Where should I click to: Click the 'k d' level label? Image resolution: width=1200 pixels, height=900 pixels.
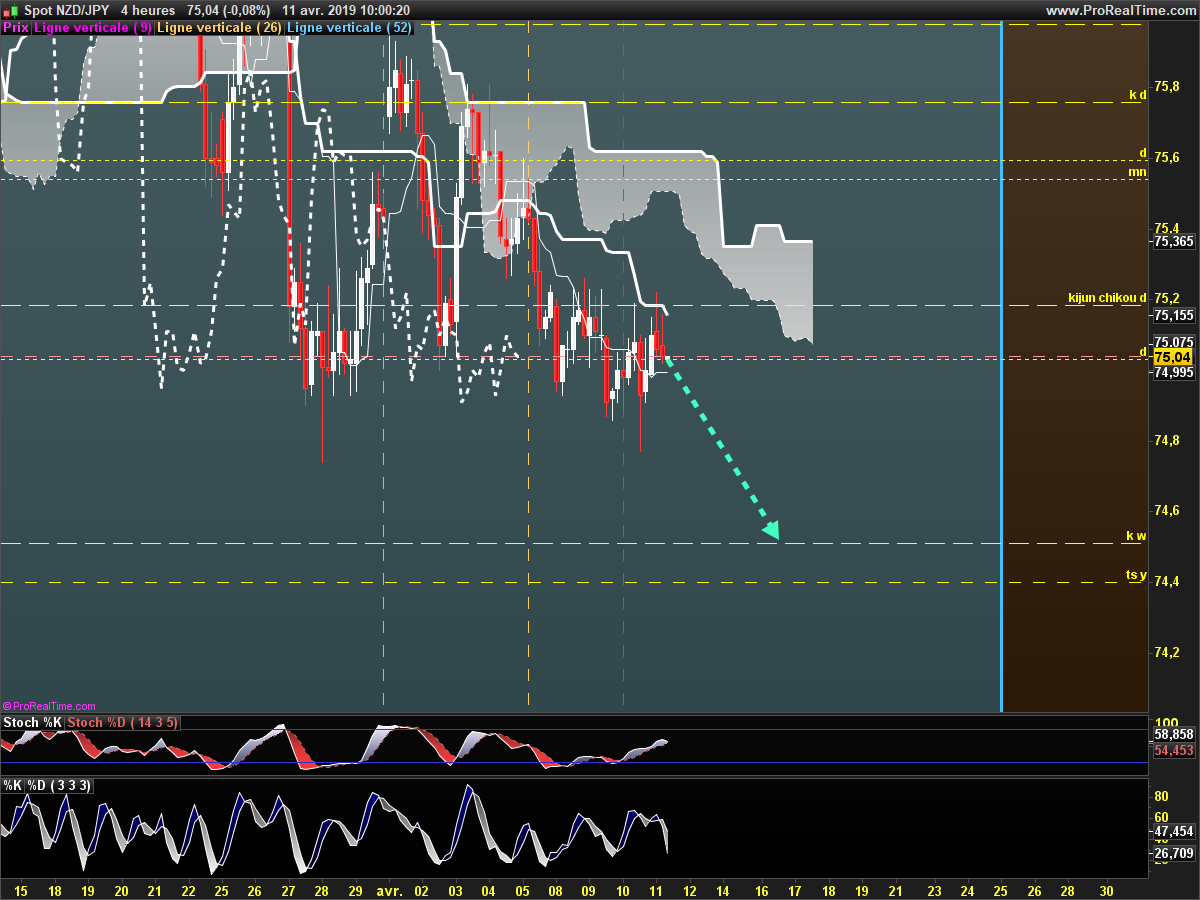click(1137, 95)
